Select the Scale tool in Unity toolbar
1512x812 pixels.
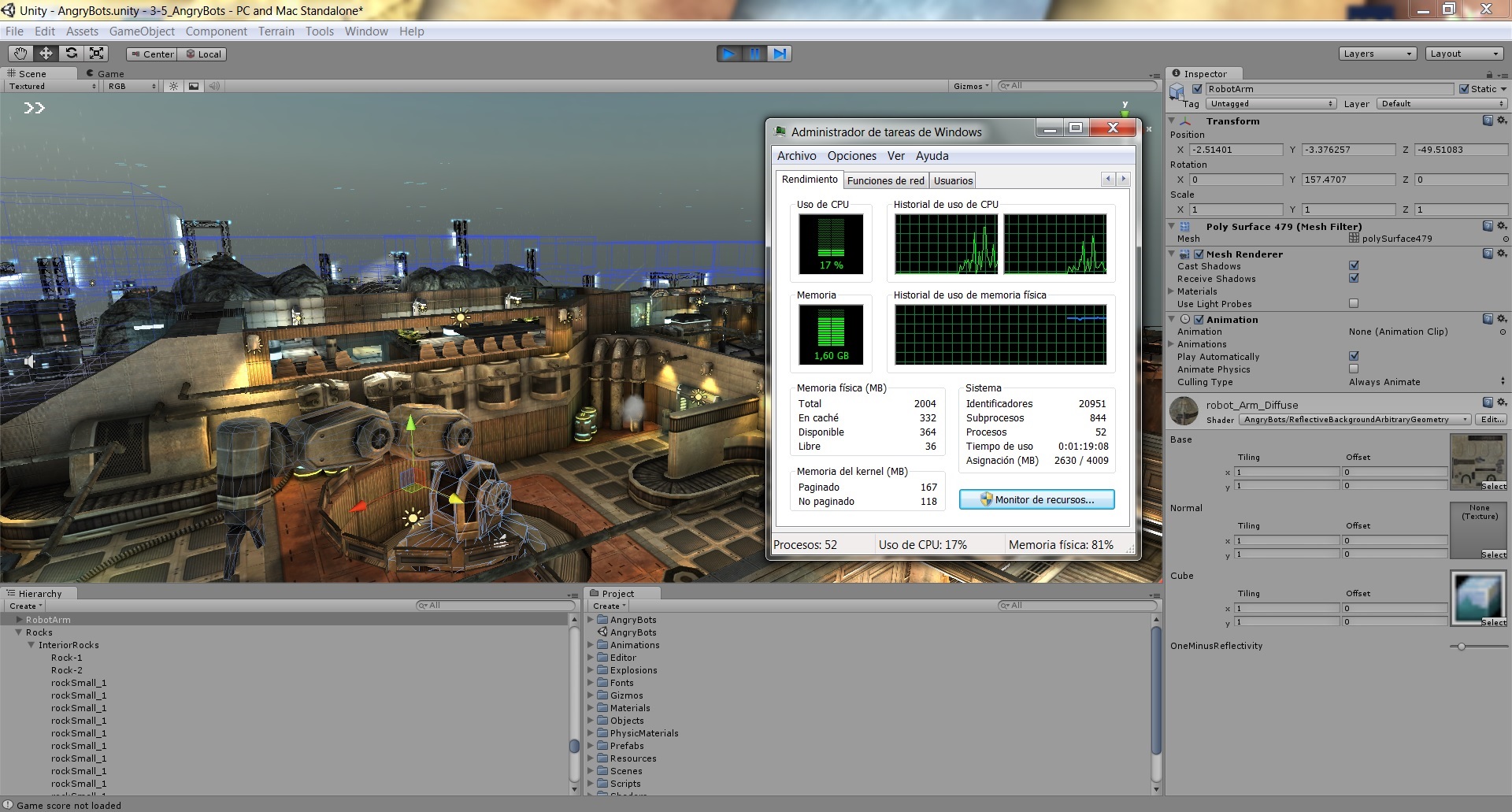pyautogui.click(x=96, y=54)
